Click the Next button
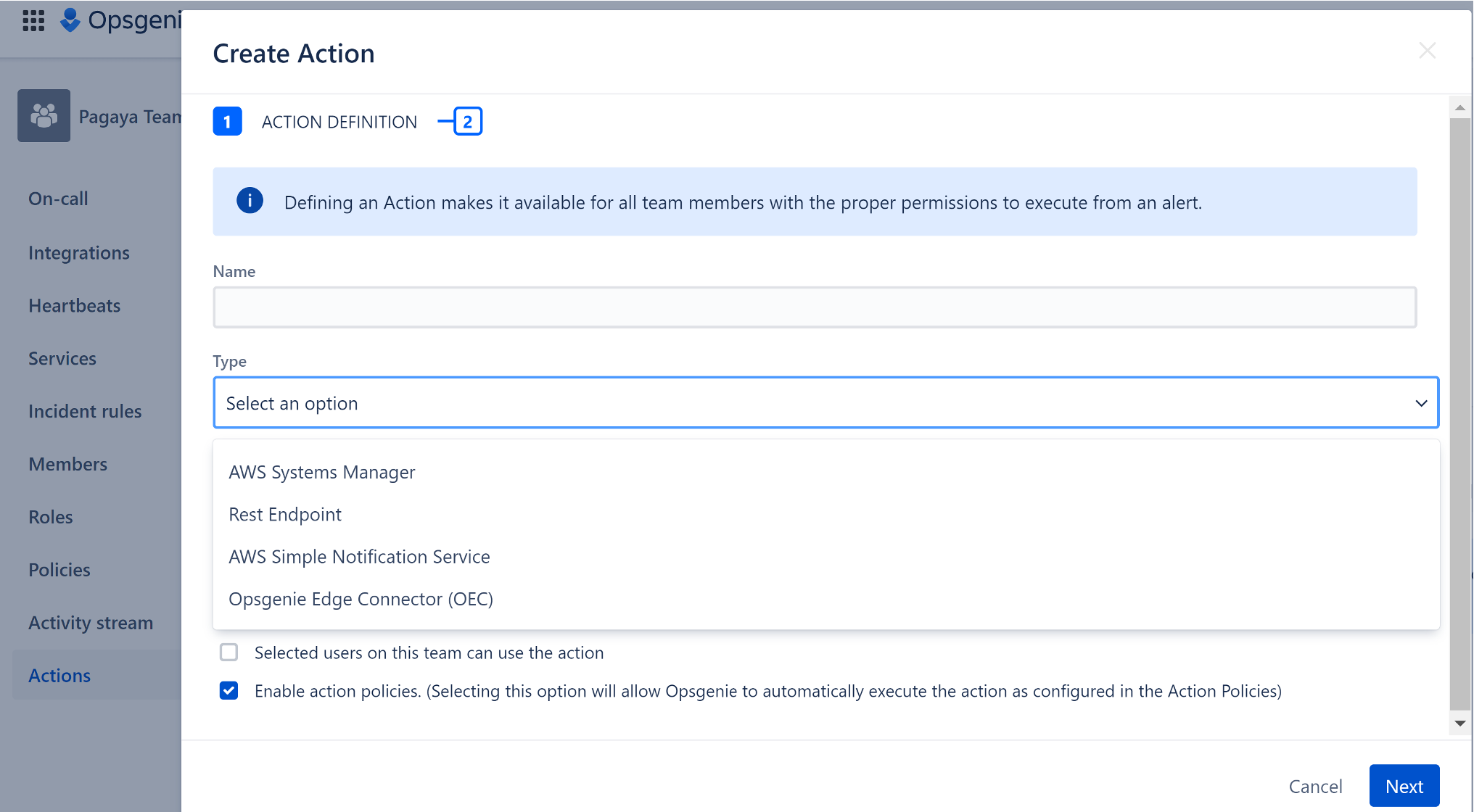 [1404, 786]
